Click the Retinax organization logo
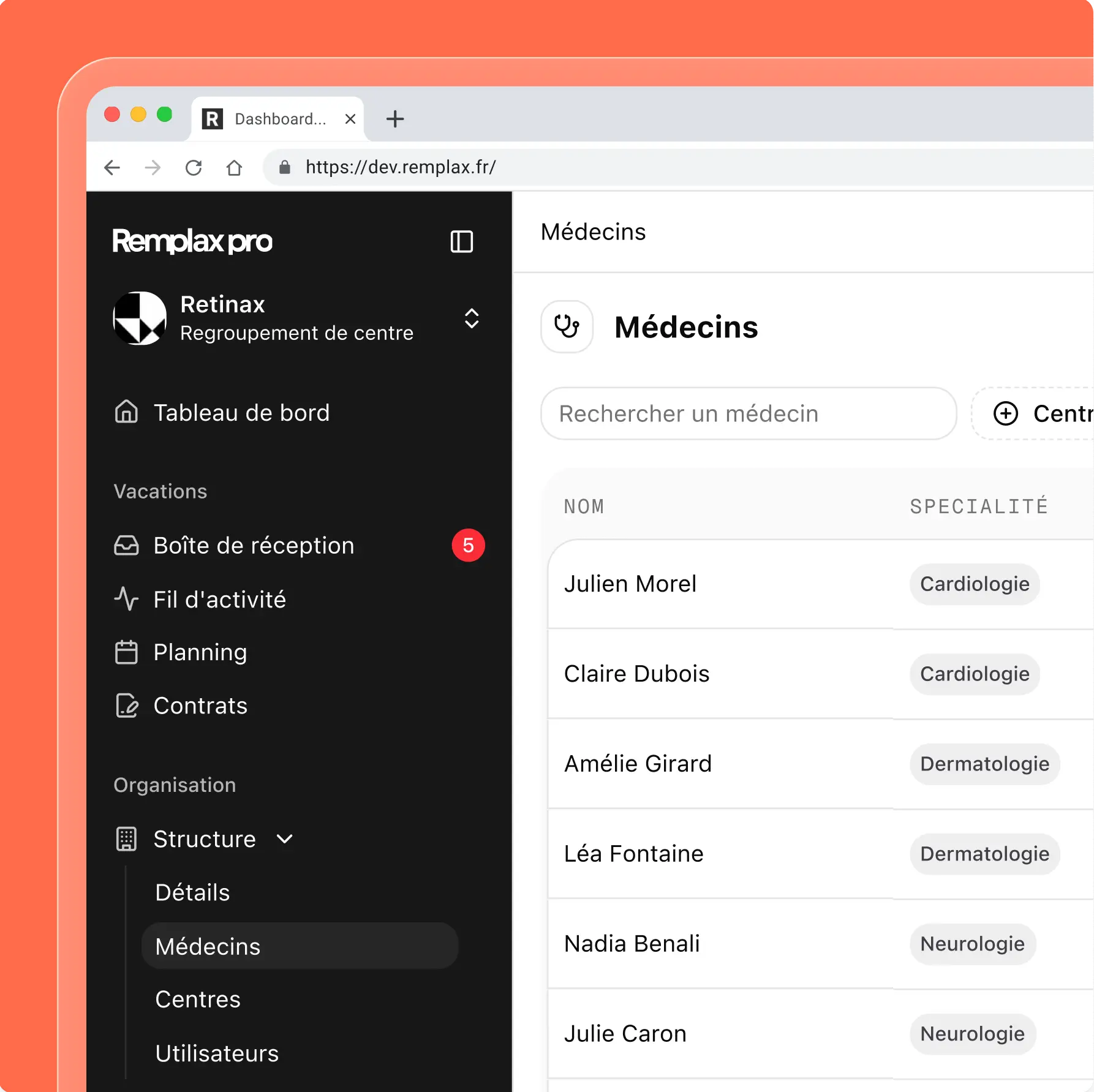Image resolution: width=1094 pixels, height=1092 pixels. [140, 318]
